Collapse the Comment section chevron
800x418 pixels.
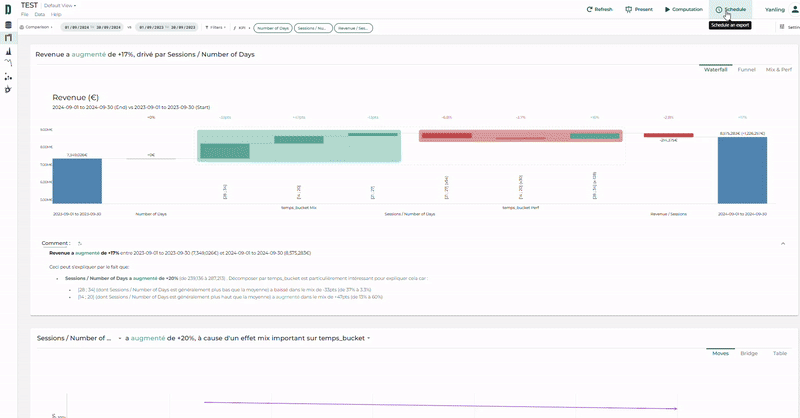pyautogui.click(x=783, y=243)
